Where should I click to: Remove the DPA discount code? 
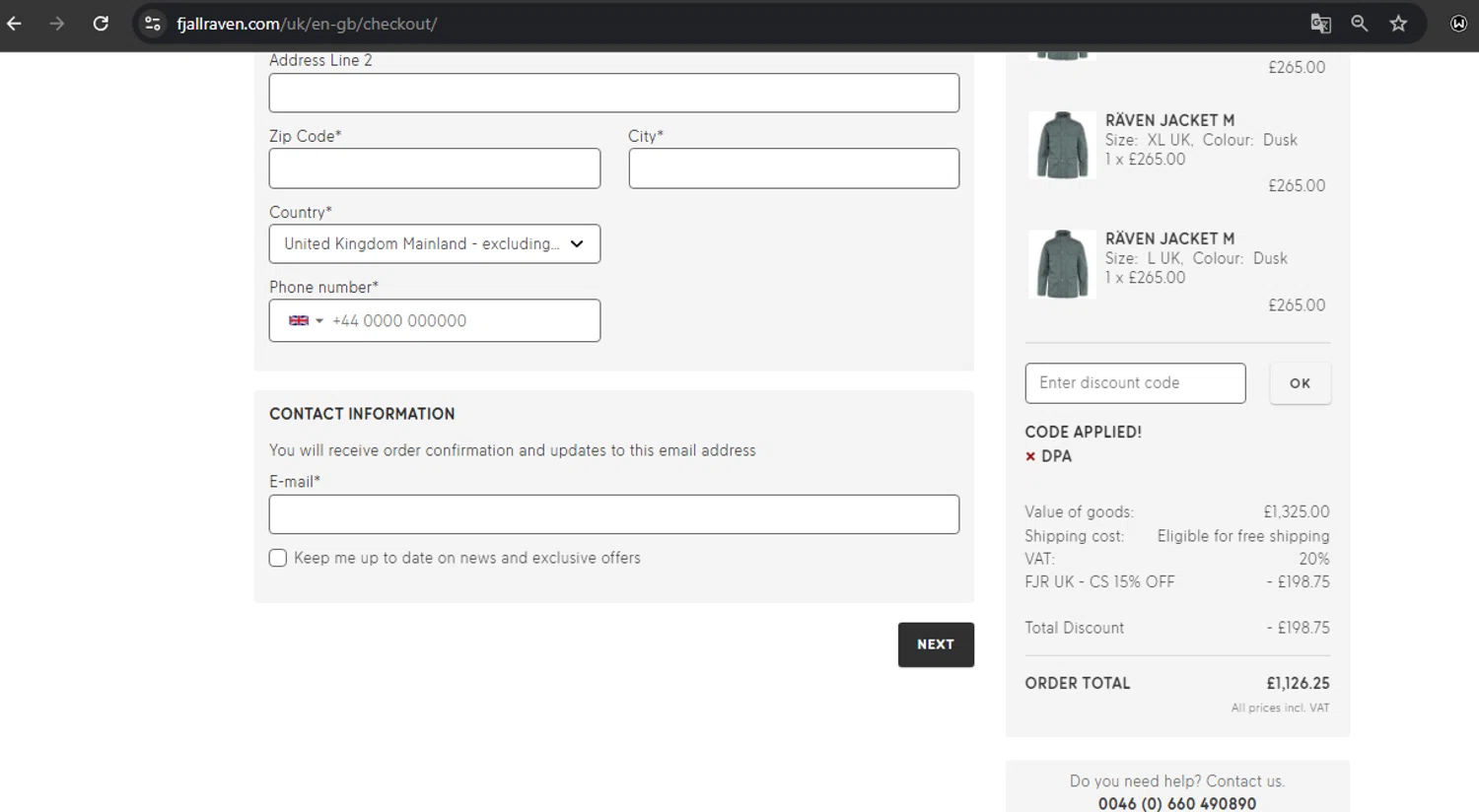1030,456
